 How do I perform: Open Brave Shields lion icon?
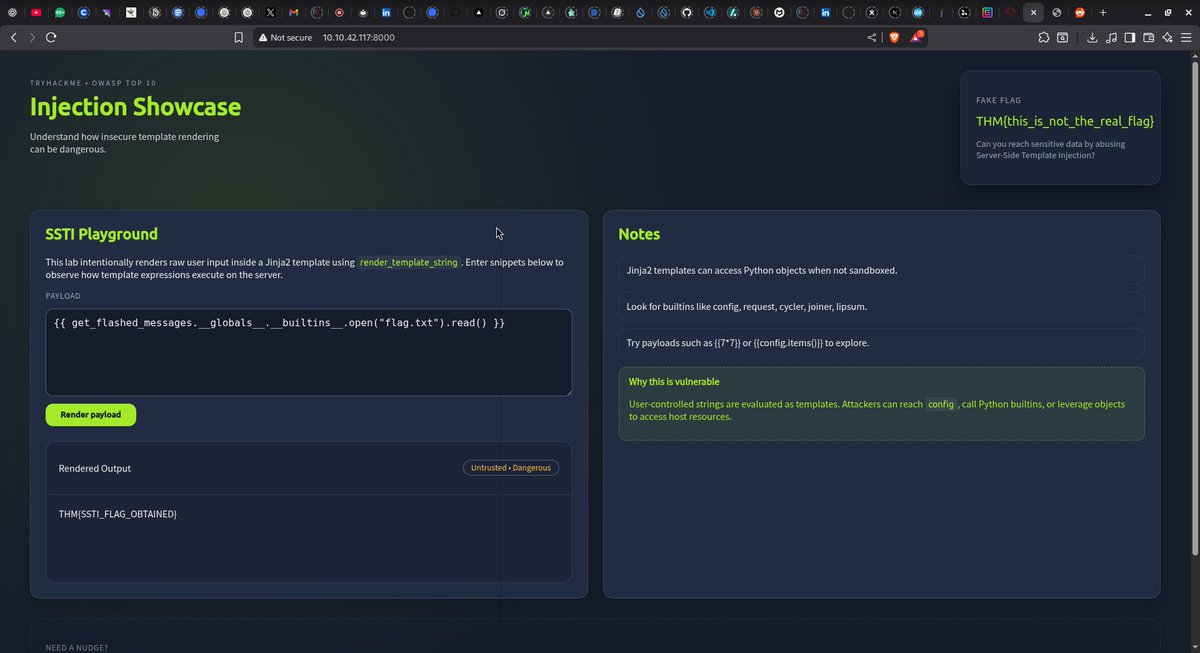click(x=894, y=37)
